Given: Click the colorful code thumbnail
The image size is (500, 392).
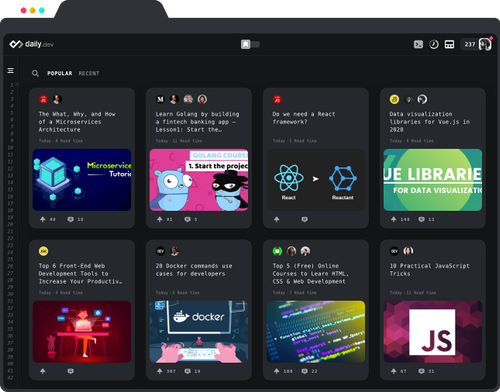Looking at the screenshot, I should pyautogui.click(x=316, y=332).
